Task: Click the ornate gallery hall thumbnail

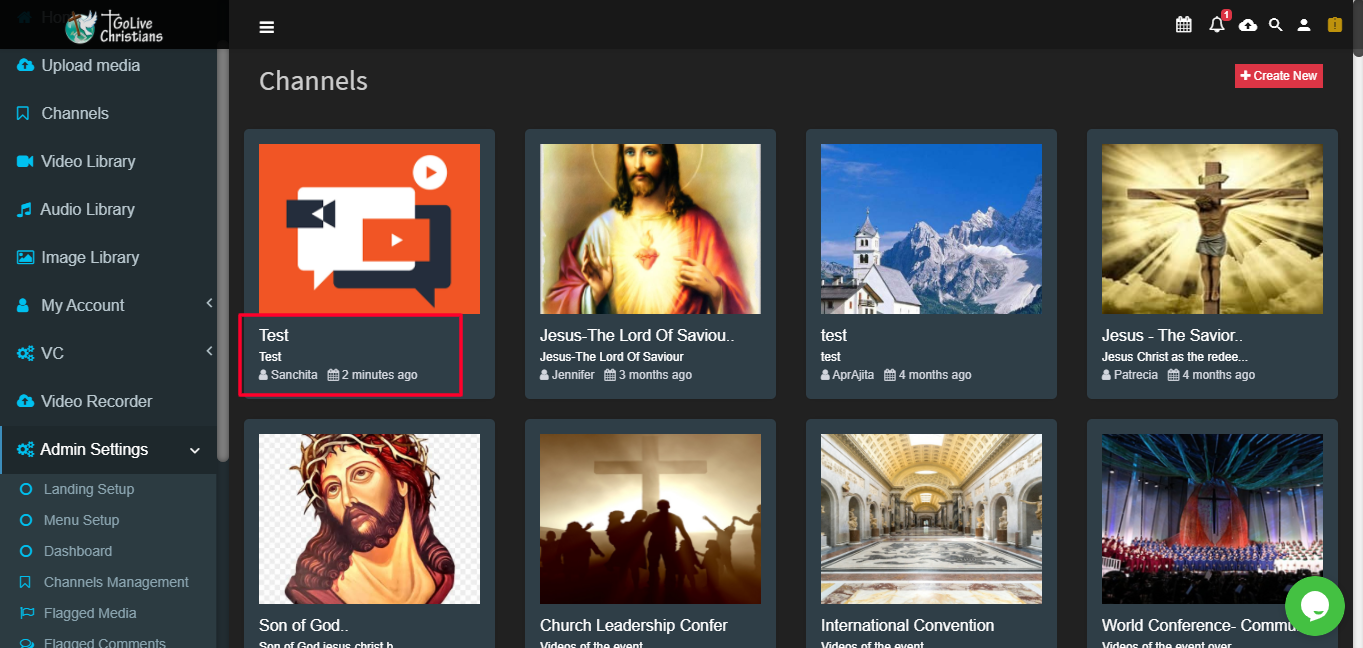Action: coord(931,519)
